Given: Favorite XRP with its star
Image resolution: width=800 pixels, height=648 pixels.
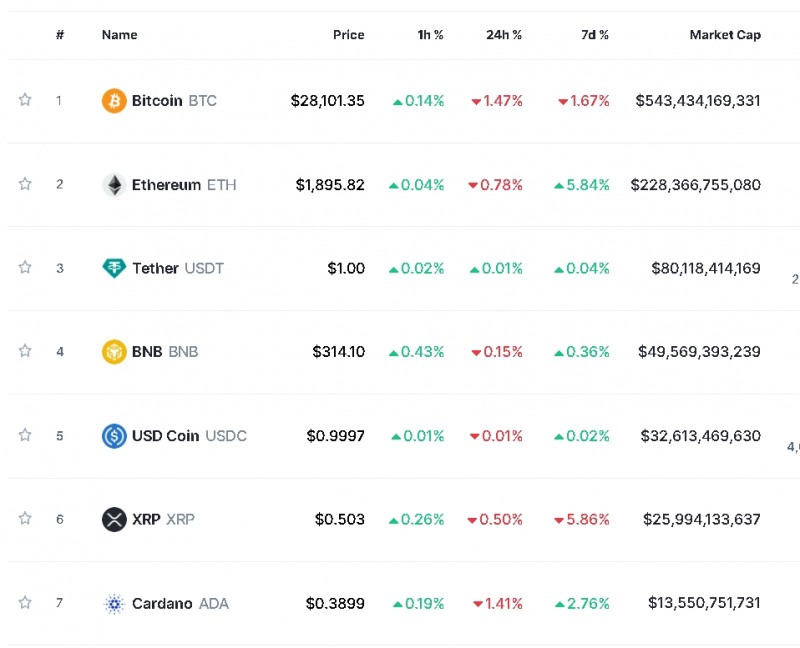Looking at the screenshot, I should [x=25, y=519].
